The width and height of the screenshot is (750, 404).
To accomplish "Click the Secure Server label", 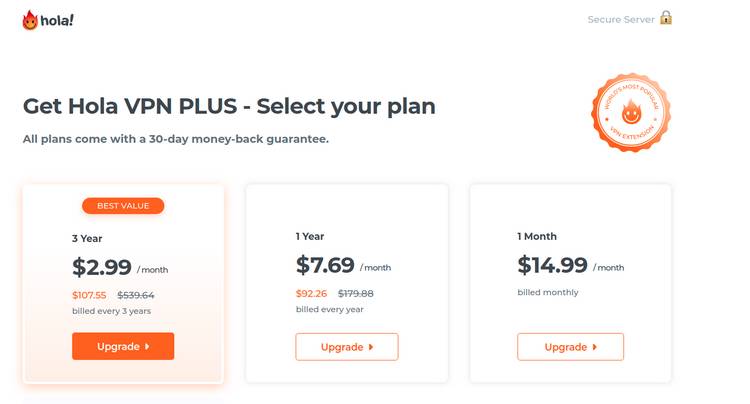I will pyautogui.click(x=621, y=20).
